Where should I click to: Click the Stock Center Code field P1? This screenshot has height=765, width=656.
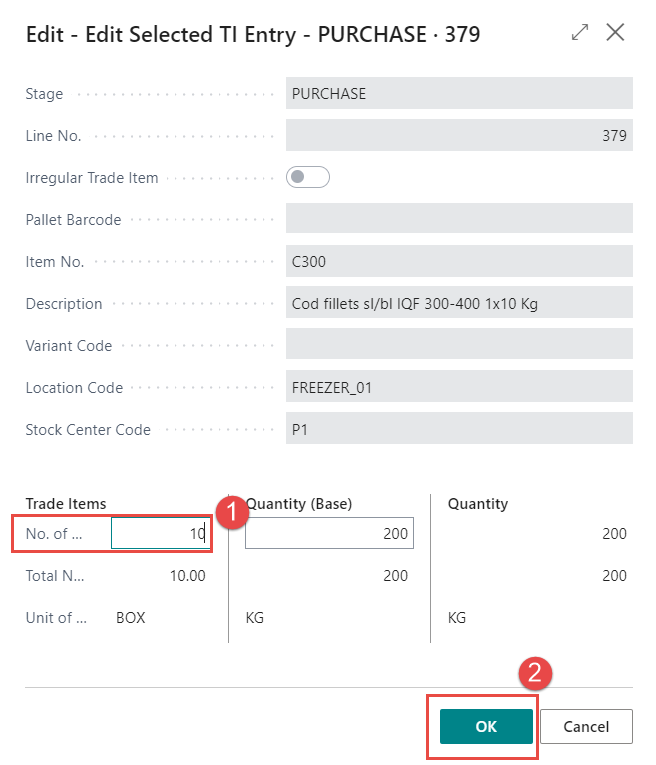459,429
